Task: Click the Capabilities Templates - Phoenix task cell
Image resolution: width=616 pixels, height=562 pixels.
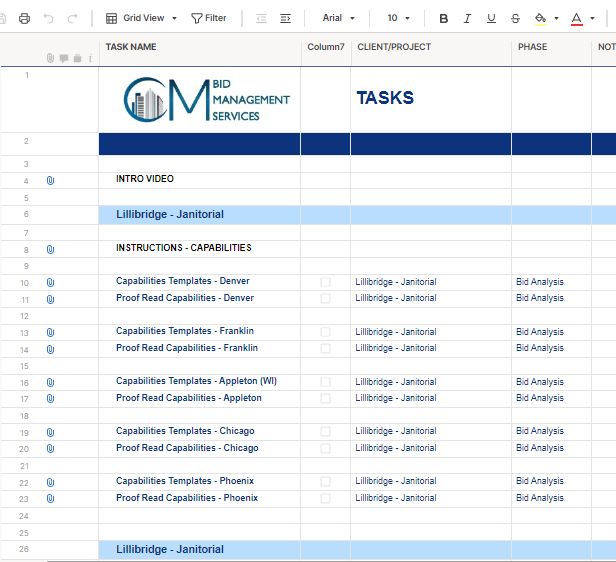Action: pos(200,482)
